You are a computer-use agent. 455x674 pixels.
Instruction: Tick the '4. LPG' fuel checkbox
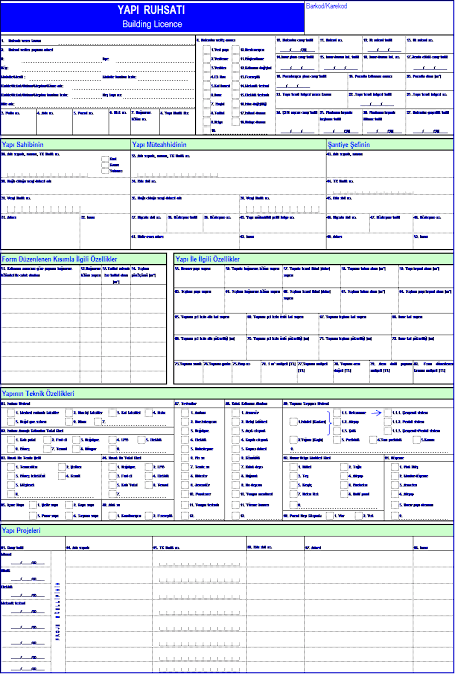click(x=112, y=440)
